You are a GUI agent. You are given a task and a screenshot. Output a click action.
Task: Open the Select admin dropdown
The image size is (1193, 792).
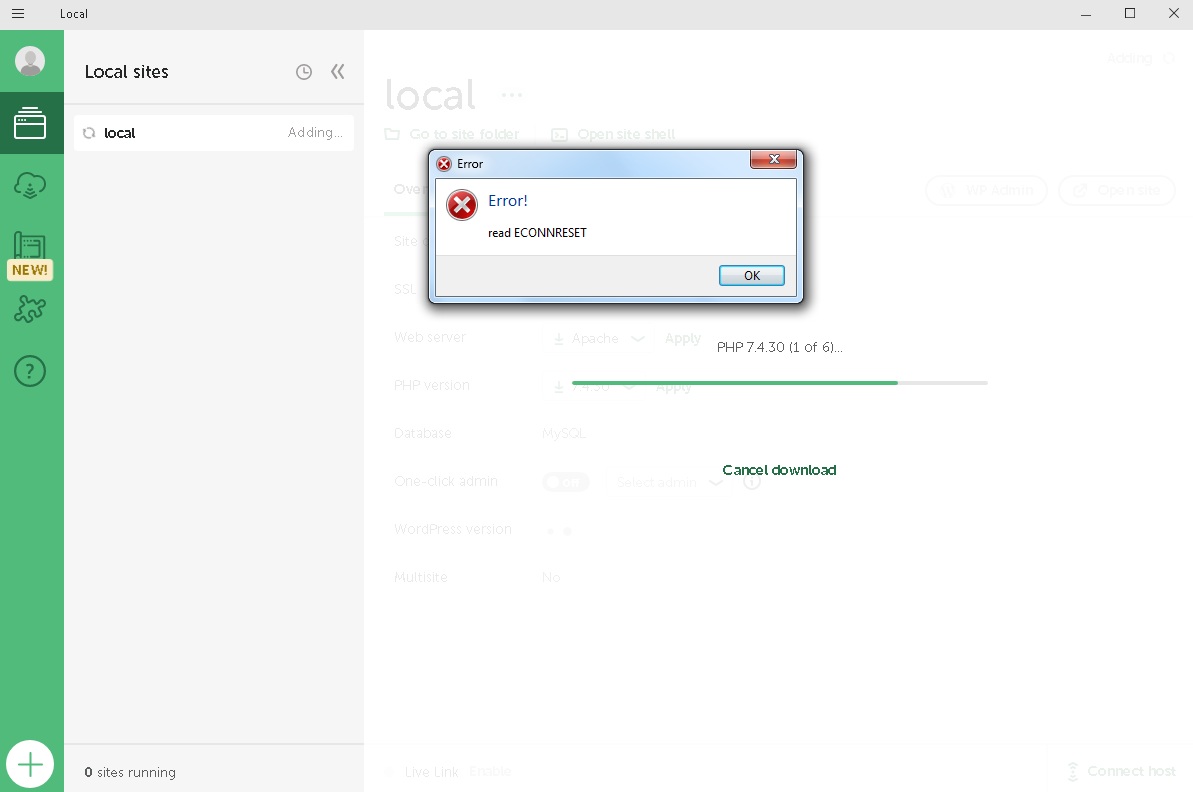(669, 482)
